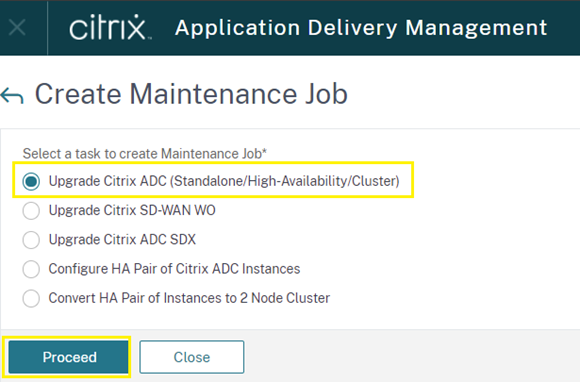Click the Citrix logo
The width and height of the screenshot is (580, 382).
point(110,27)
